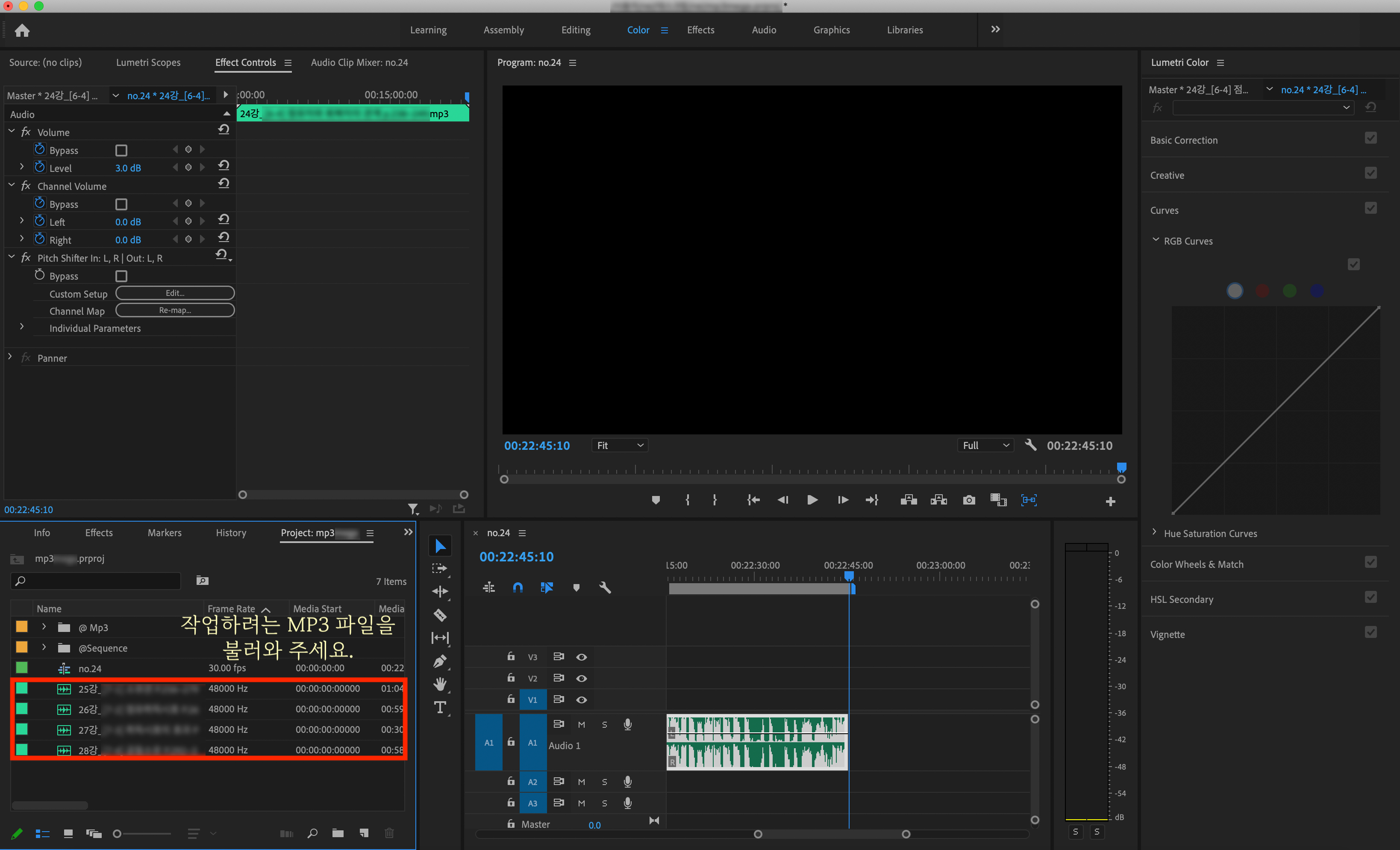This screenshot has width=1400, height=850.
Task: Select the Hand tool
Action: (440, 684)
